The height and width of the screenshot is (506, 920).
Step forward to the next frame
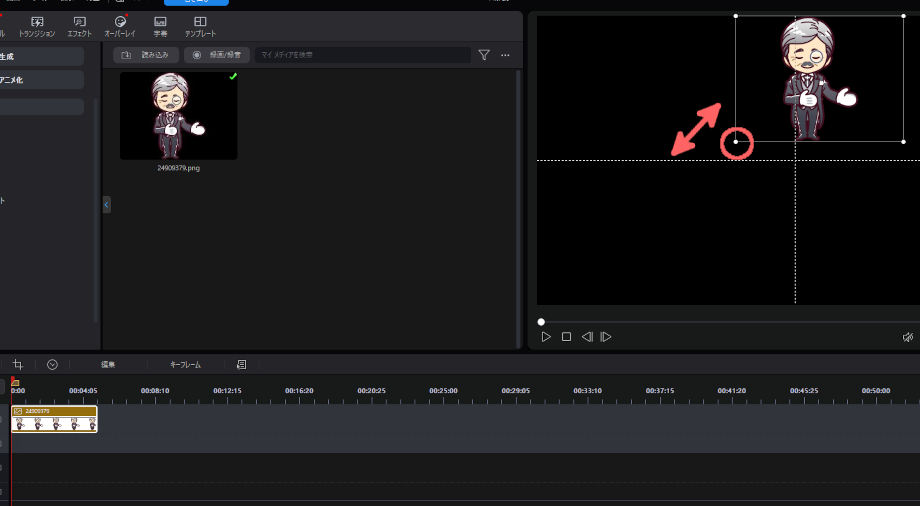605,337
